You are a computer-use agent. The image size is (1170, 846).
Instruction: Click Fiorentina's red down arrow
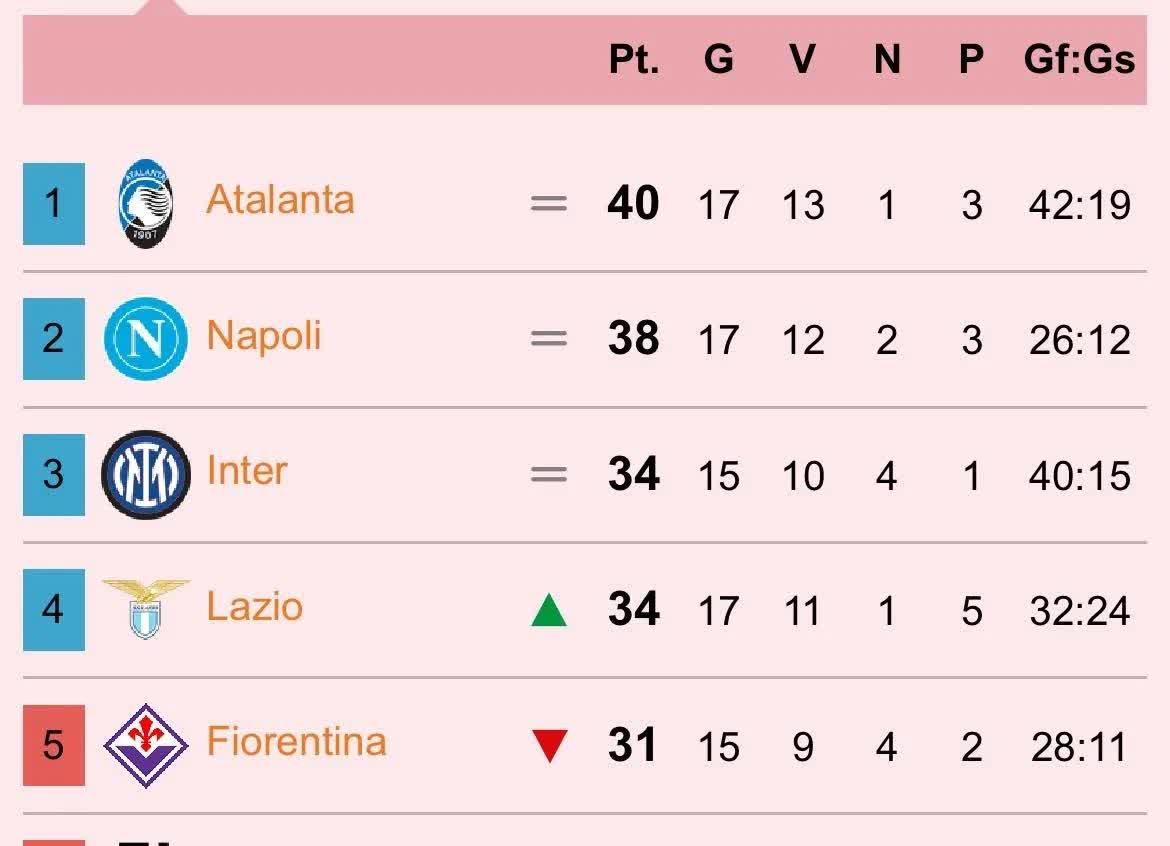[549, 746]
